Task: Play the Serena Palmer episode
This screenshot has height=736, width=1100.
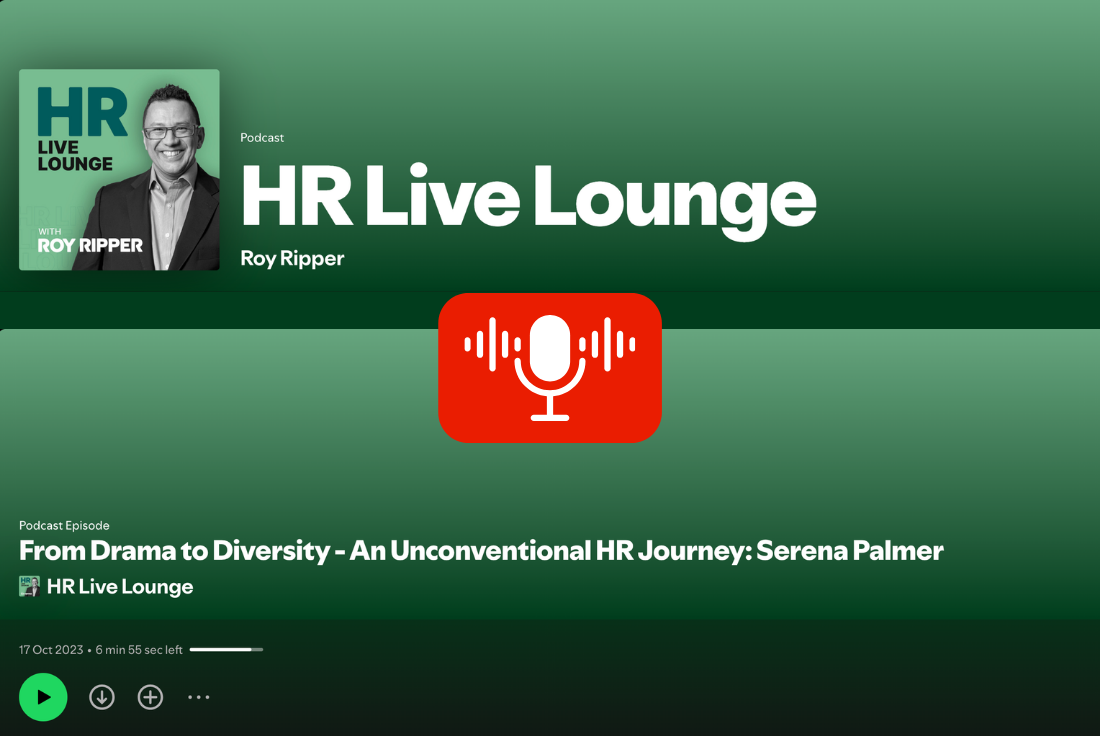Action: [x=43, y=697]
